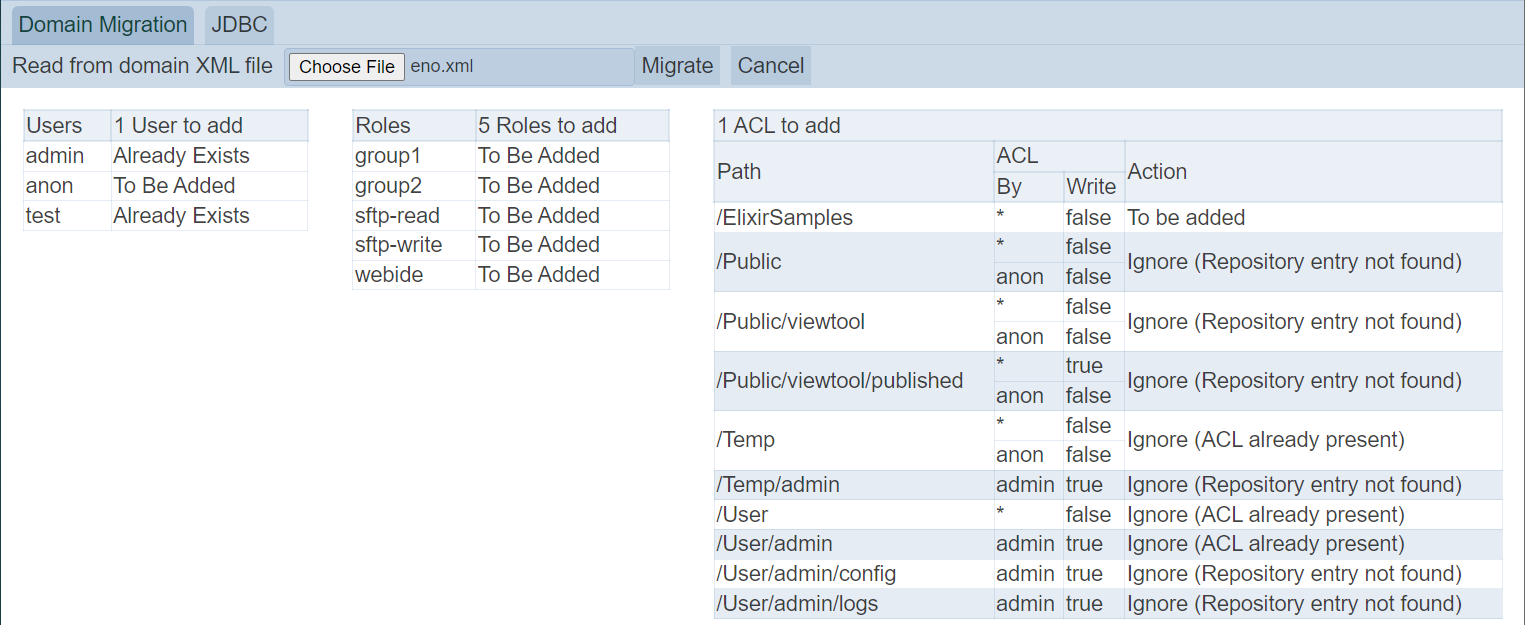Viewport: 1525px width, 625px height.
Task: Select the /Temp/admin ACL row
Action: [778, 485]
